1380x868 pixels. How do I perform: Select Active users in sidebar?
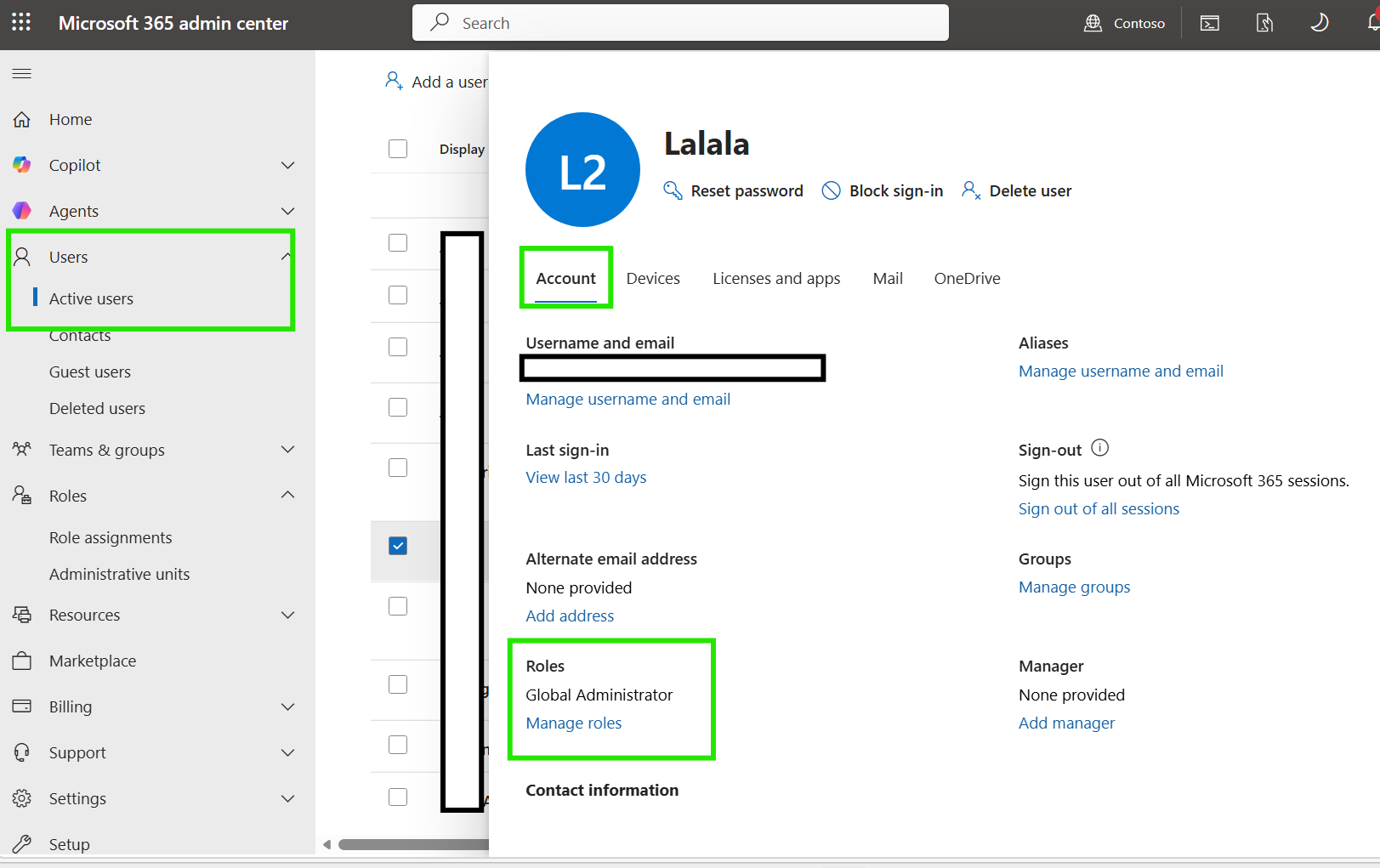tap(91, 298)
